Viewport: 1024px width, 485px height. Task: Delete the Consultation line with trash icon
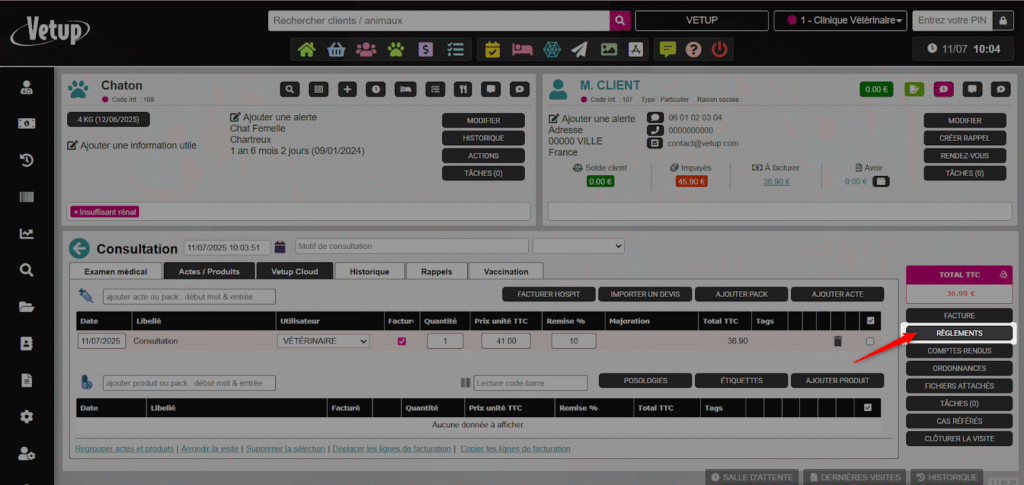tap(837, 342)
